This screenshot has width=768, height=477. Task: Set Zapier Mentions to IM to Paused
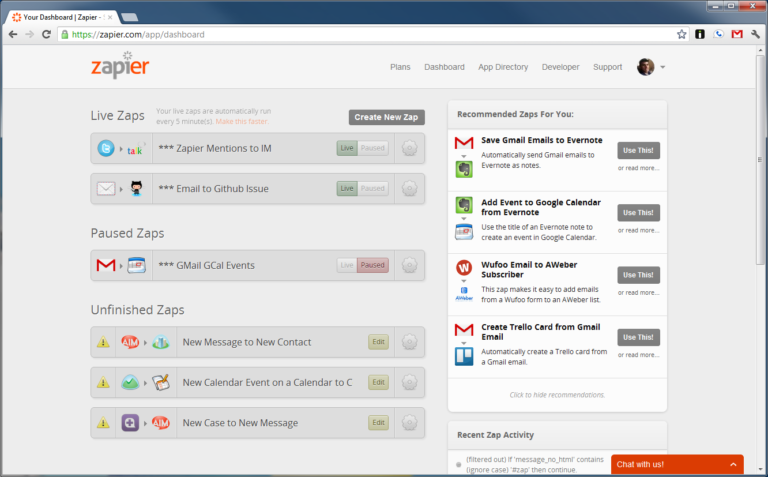click(x=373, y=148)
